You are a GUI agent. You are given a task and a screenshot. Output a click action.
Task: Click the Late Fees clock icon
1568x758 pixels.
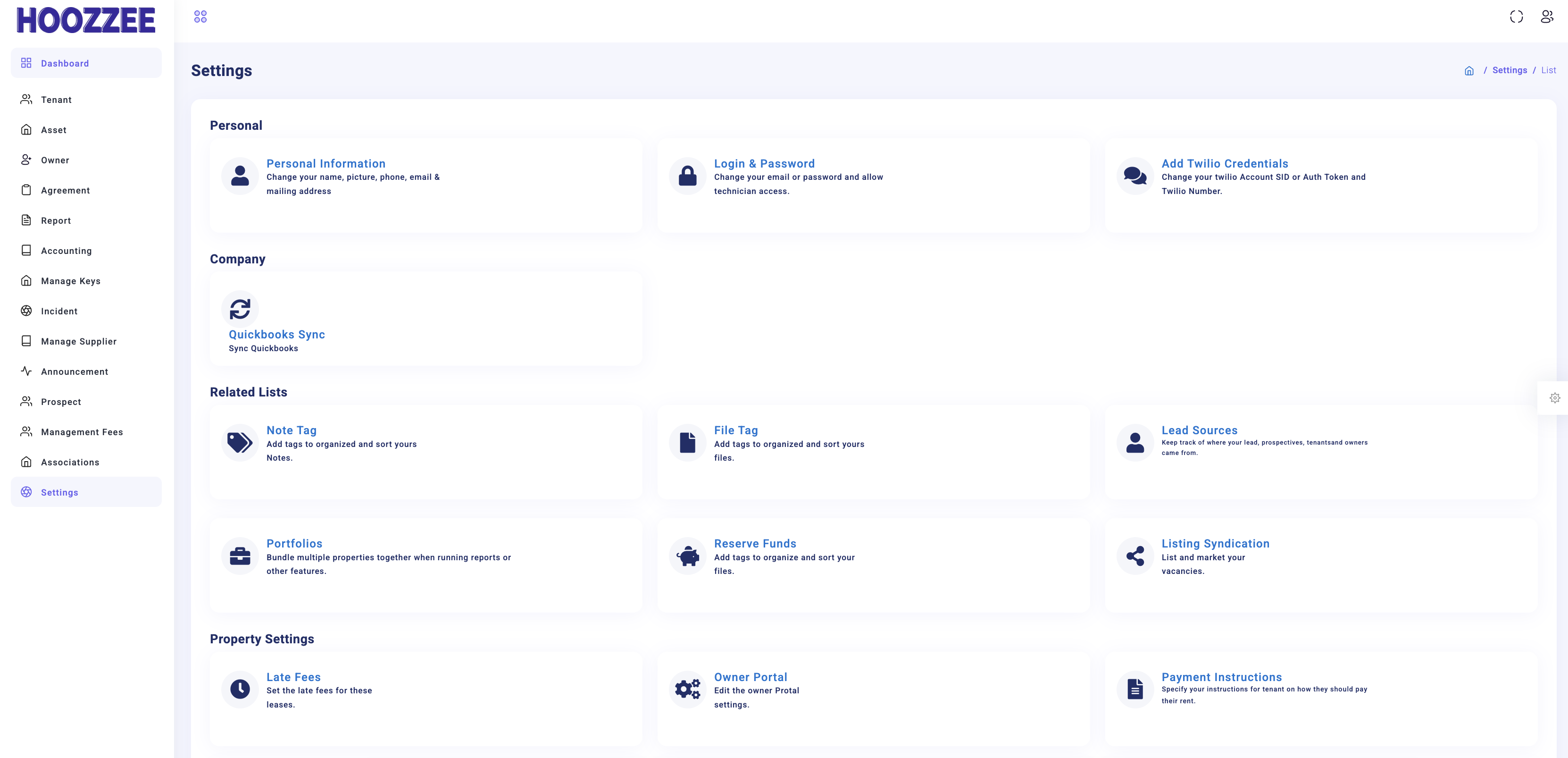240,689
